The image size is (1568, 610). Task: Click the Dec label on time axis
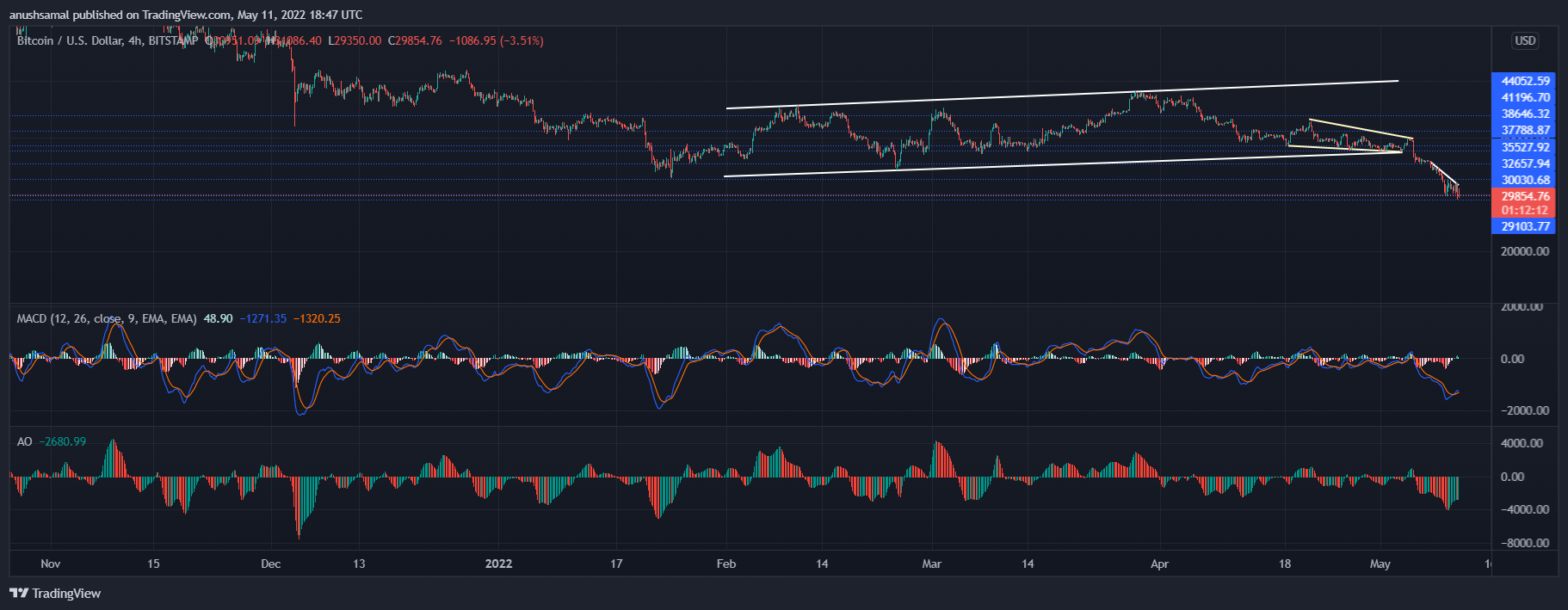[270, 564]
